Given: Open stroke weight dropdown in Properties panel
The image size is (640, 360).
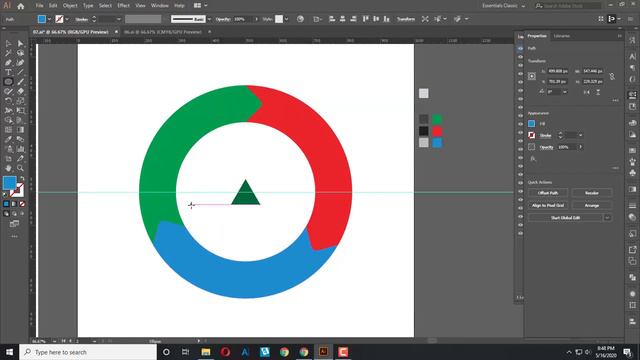Looking at the screenshot, I should [x=580, y=136].
